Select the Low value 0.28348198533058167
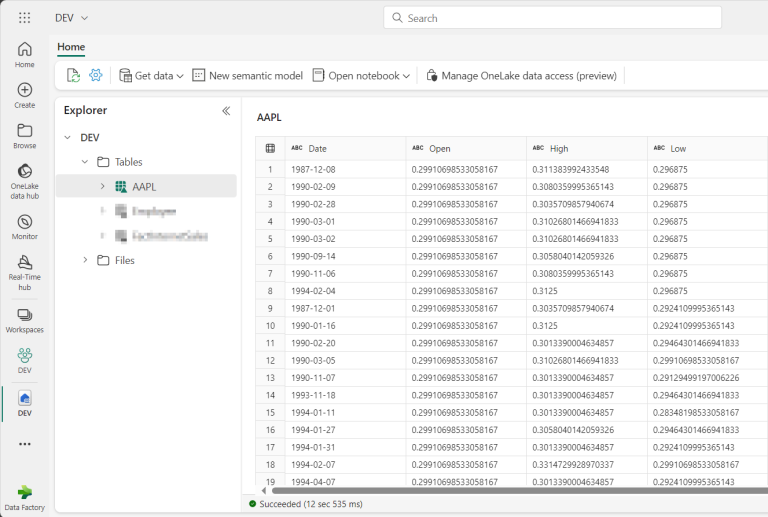Screen dimensions: 768x517 [x=707, y=413]
